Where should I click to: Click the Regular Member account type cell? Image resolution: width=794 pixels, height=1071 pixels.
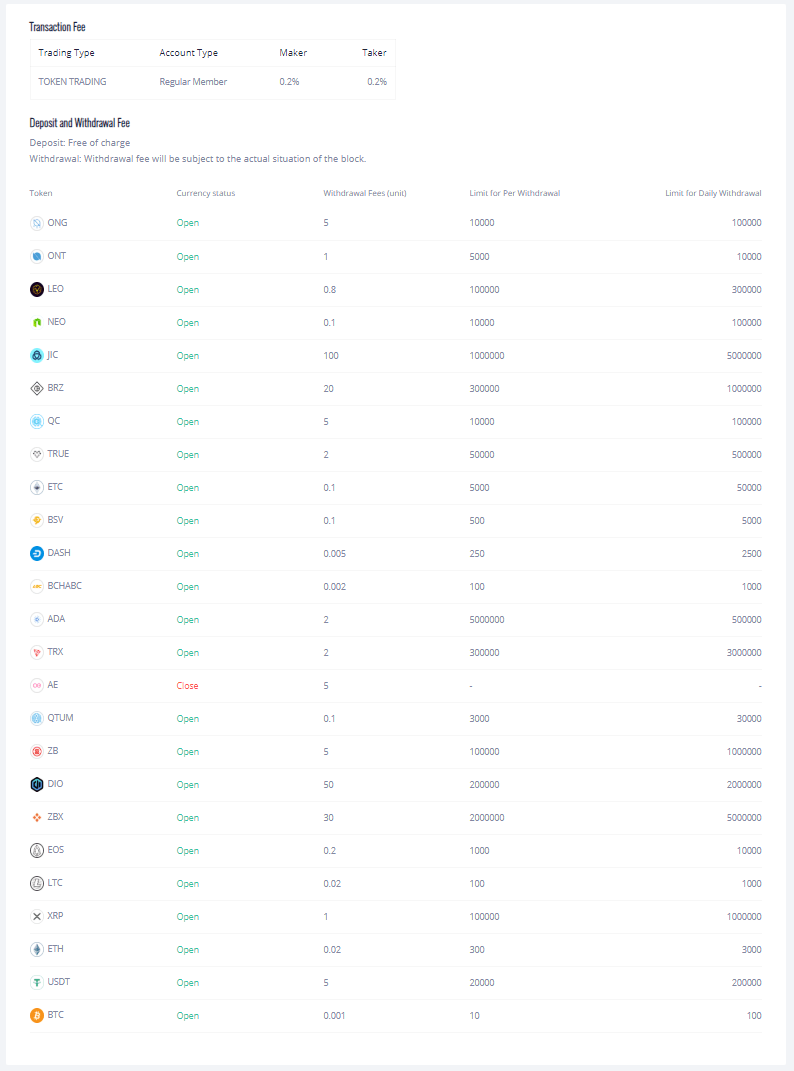tap(193, 82)
